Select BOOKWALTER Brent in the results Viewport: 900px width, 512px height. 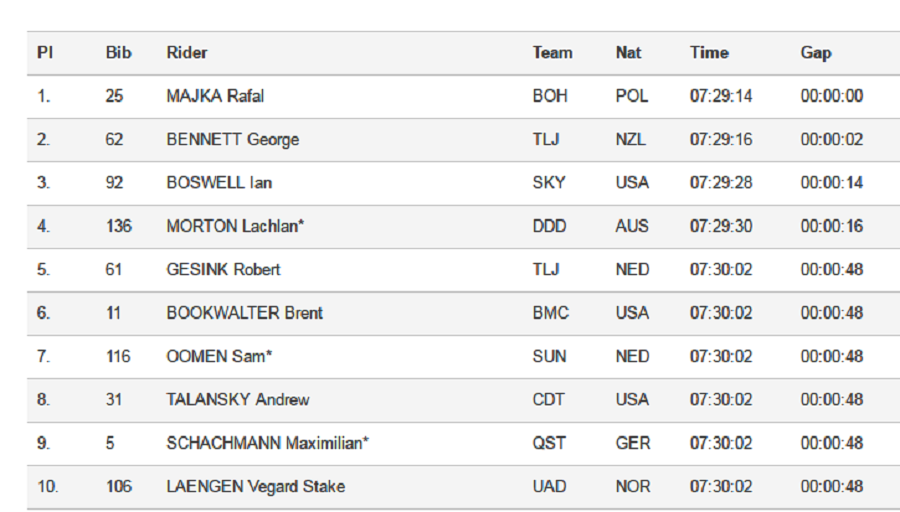(245, 313)
